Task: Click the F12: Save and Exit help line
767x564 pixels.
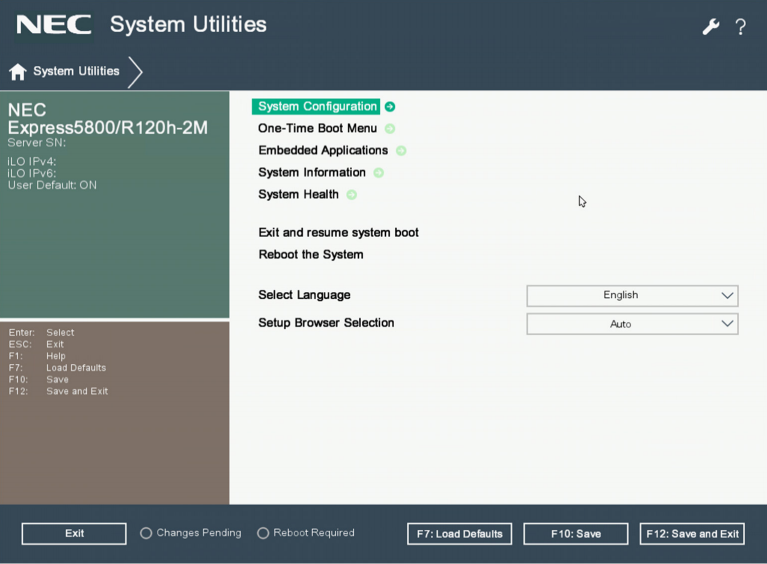Action: pos(58,391)
